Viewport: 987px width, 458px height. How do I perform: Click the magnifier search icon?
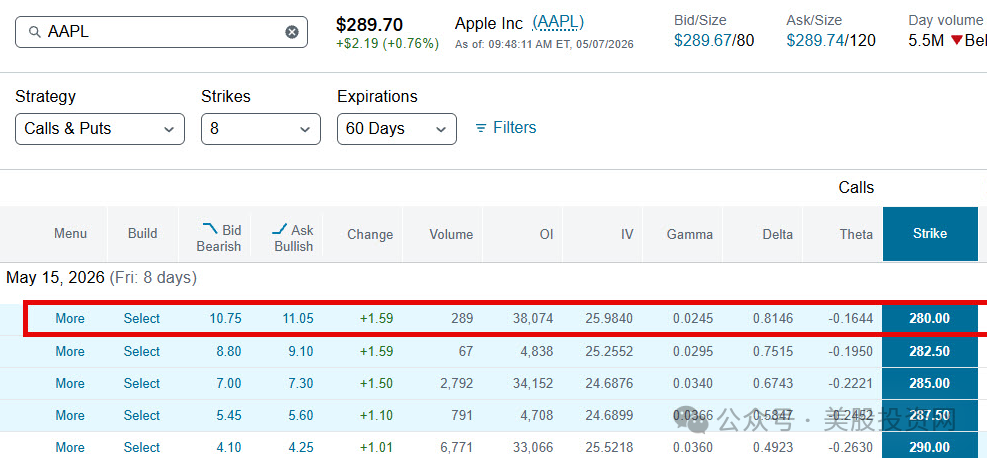[35, 32]
